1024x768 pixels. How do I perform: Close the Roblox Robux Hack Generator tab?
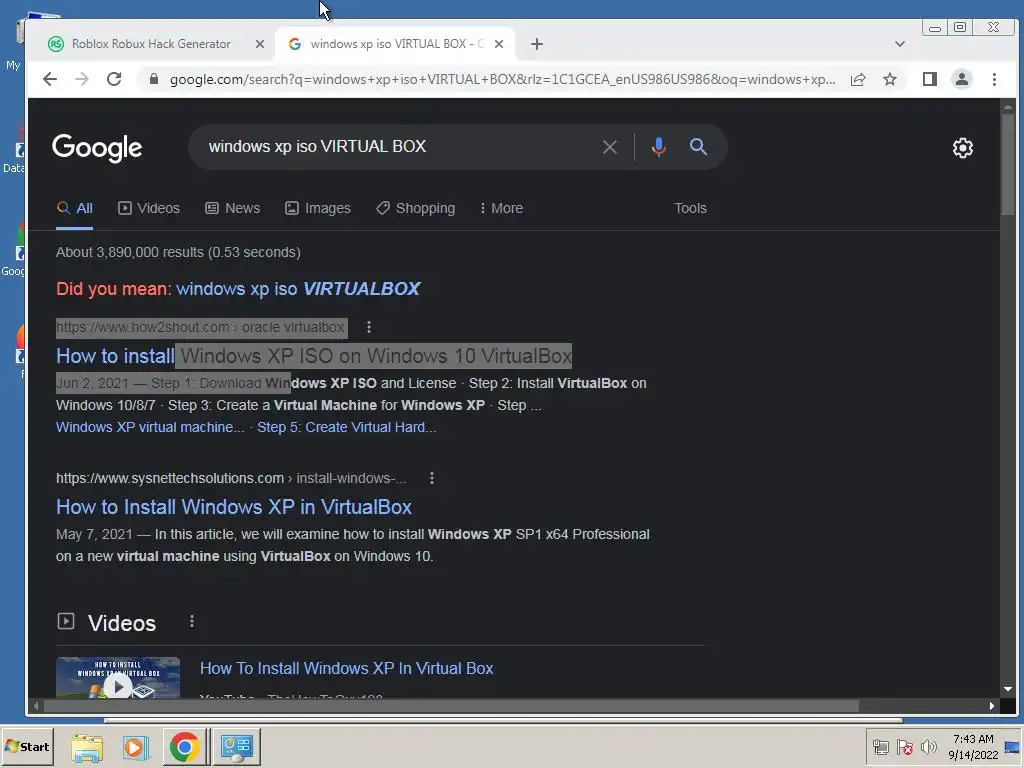coord(260,44)
